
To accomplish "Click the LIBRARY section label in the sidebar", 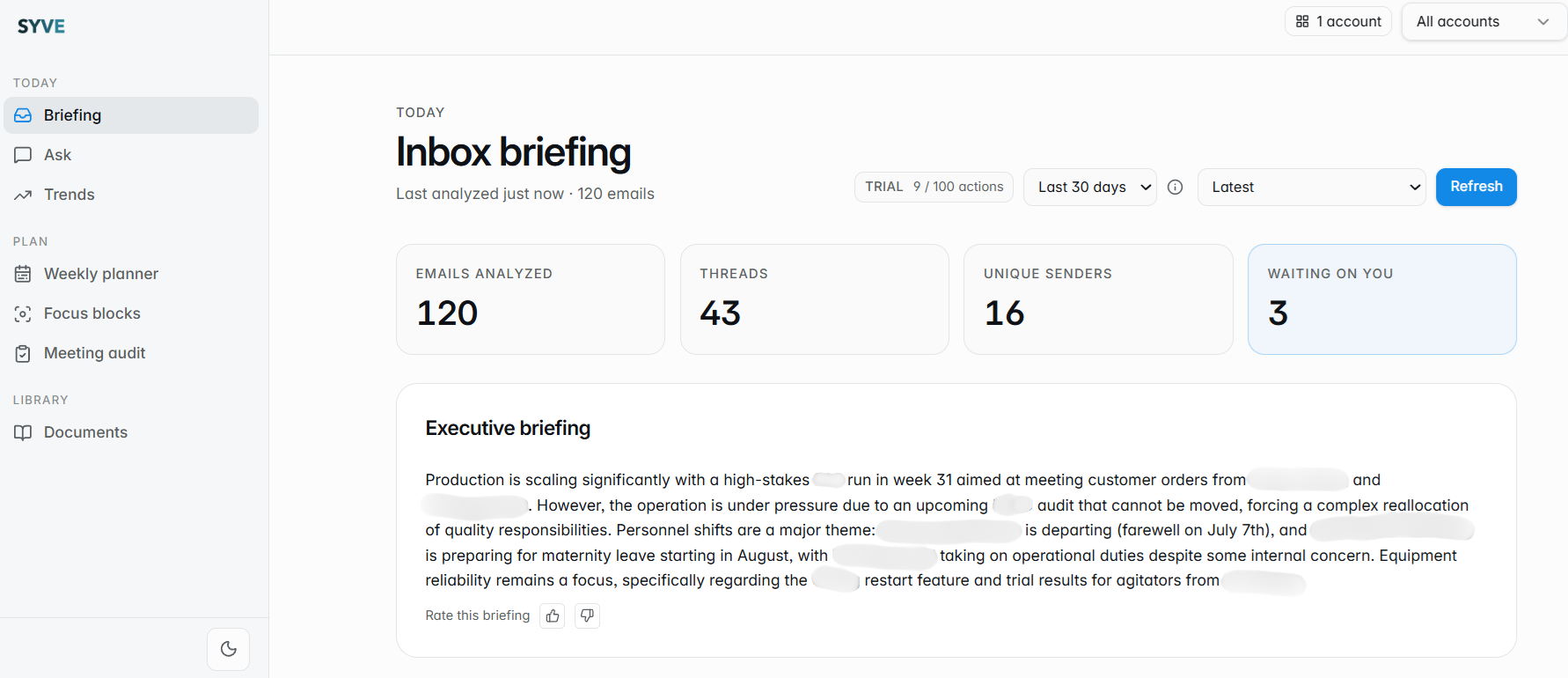I will (x=40, y=400).
